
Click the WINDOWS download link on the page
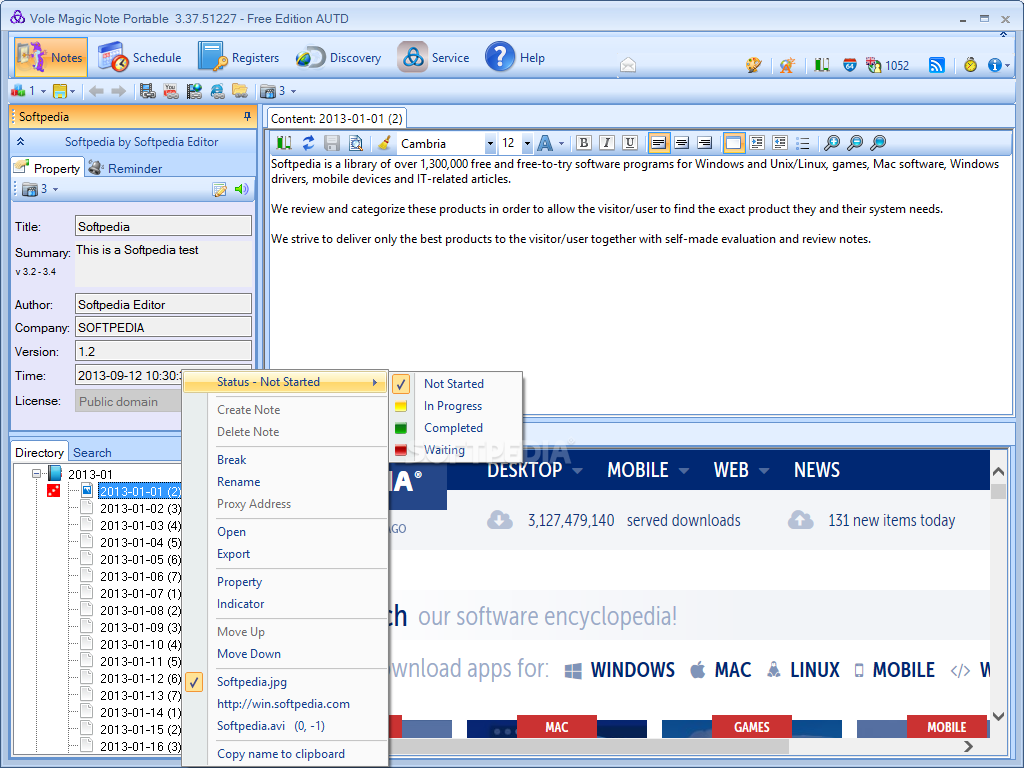[632, 670]
